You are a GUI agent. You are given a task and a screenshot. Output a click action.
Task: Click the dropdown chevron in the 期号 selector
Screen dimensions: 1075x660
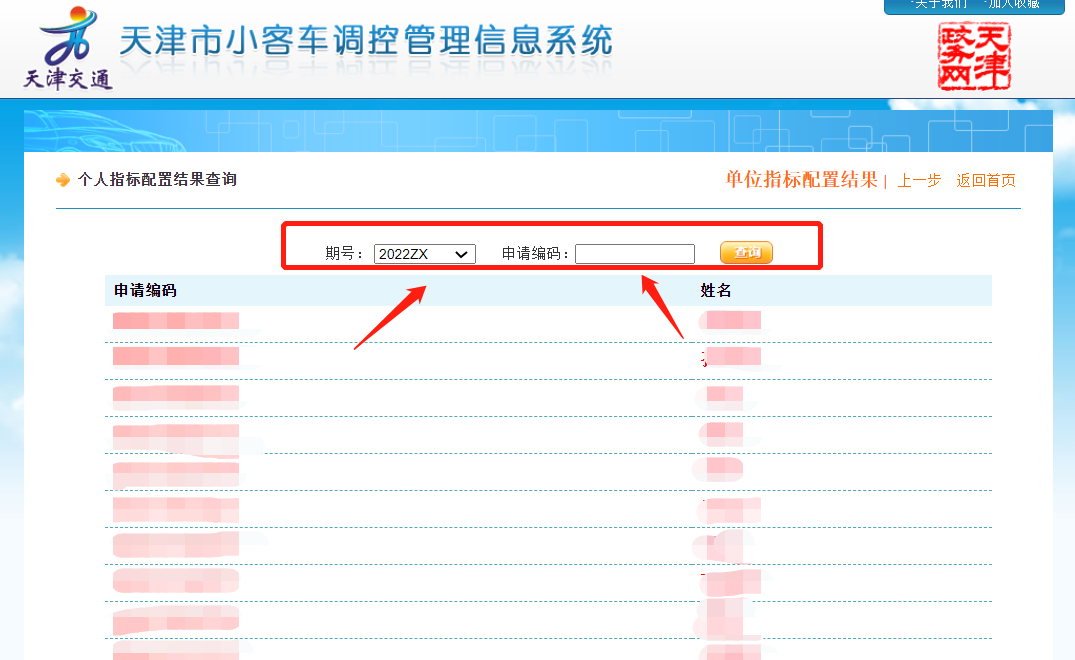click(x=461, y=254)
